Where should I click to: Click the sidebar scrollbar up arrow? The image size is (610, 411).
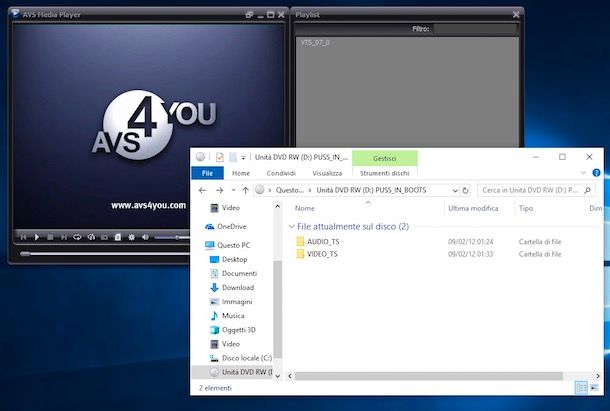(x=277, y=206)
